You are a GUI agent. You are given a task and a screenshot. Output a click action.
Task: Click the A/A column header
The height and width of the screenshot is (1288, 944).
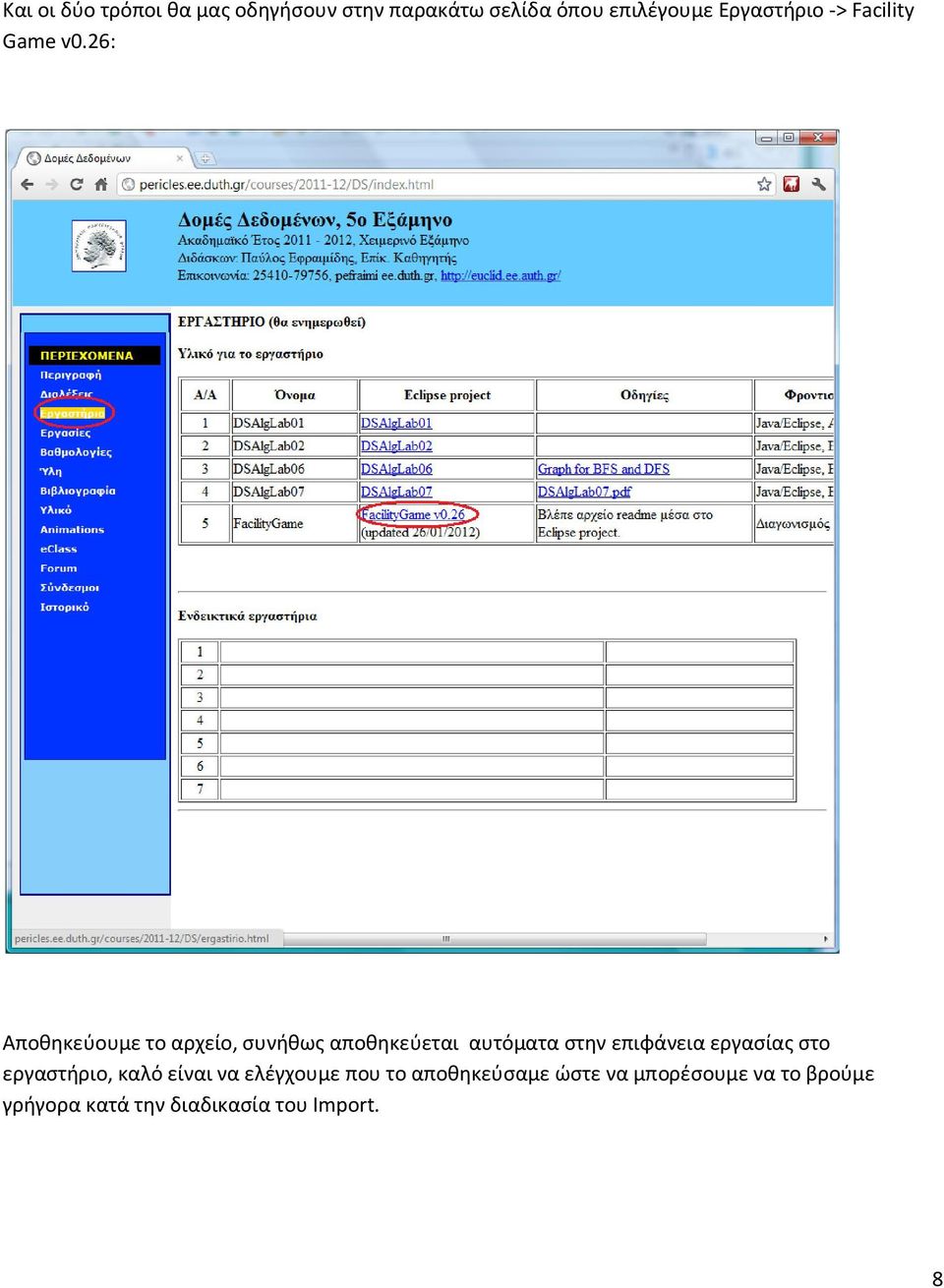206,395
